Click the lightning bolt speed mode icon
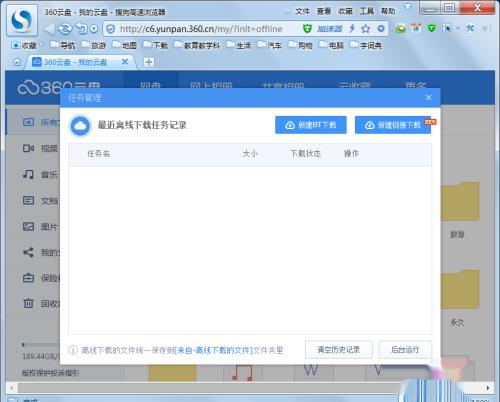This screenshot has height=402, width=500. (x=352, y=29)
